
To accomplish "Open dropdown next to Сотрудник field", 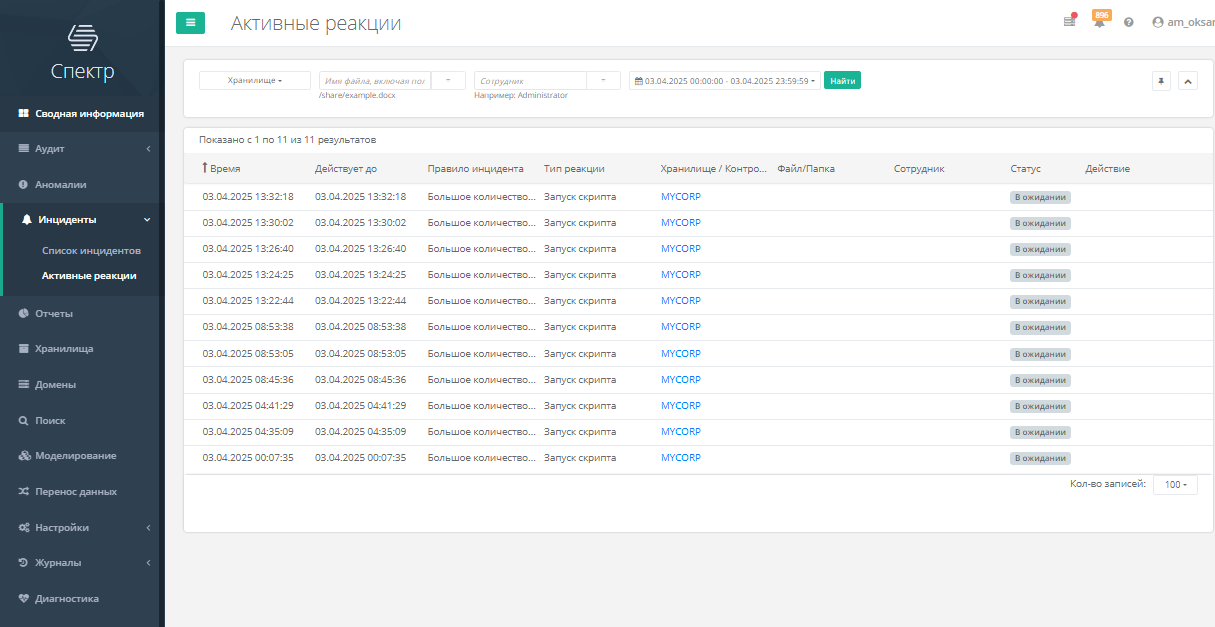I will (603, 80).
